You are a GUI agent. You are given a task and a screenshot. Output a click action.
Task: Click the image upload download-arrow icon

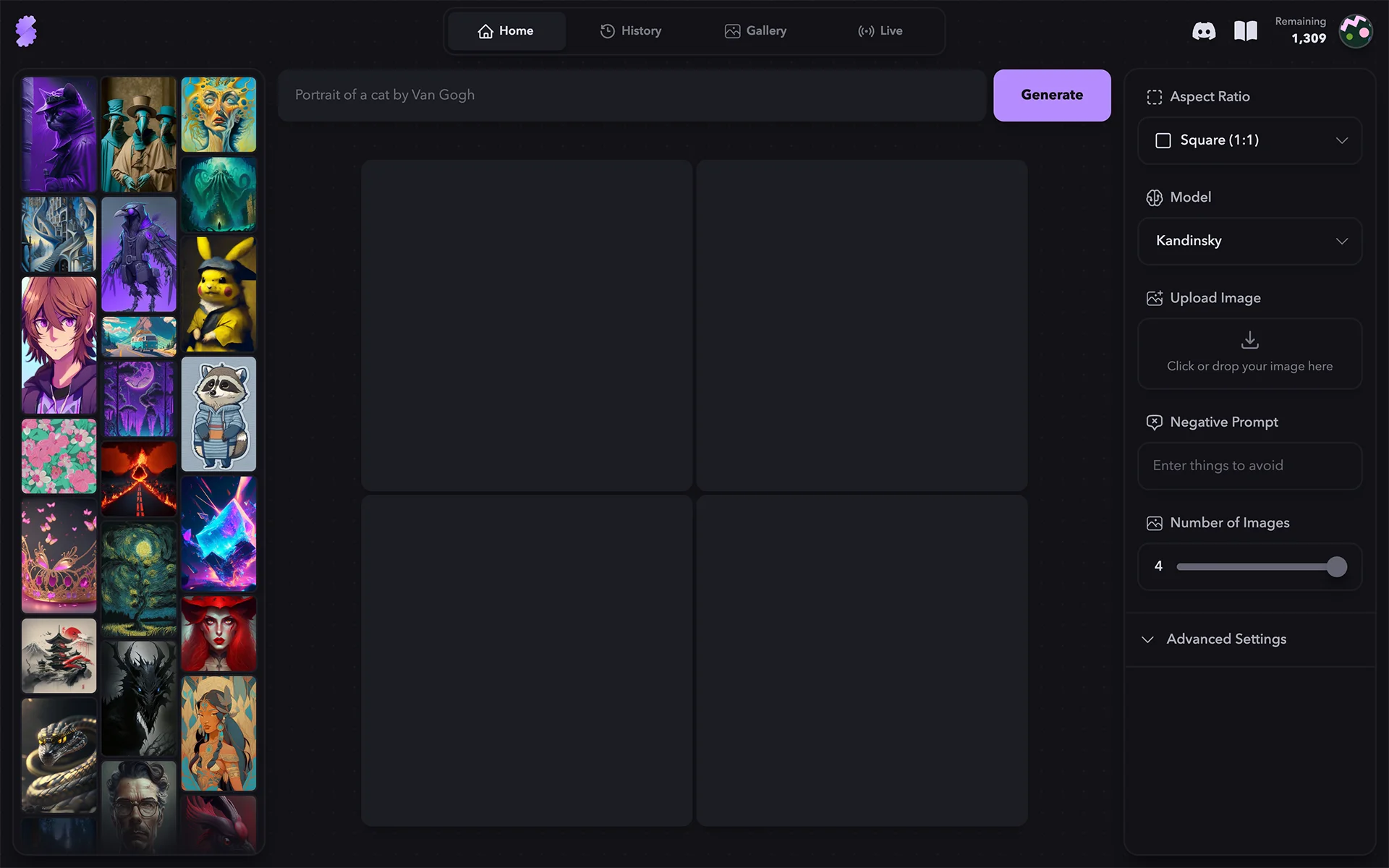(1249, 340)
